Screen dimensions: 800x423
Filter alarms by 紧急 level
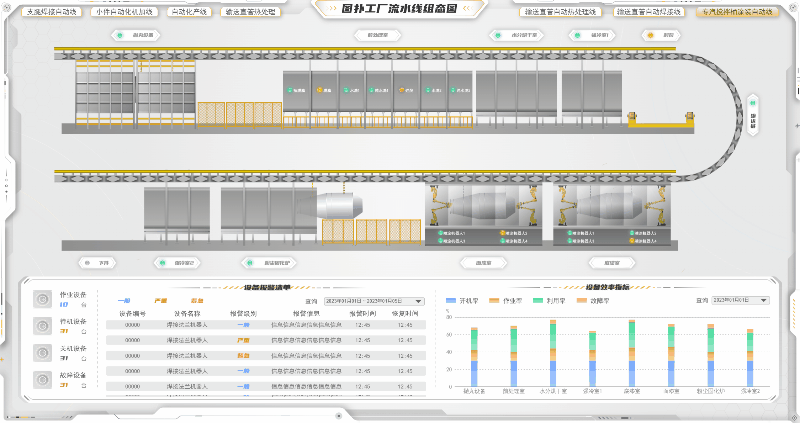[197, 301]
